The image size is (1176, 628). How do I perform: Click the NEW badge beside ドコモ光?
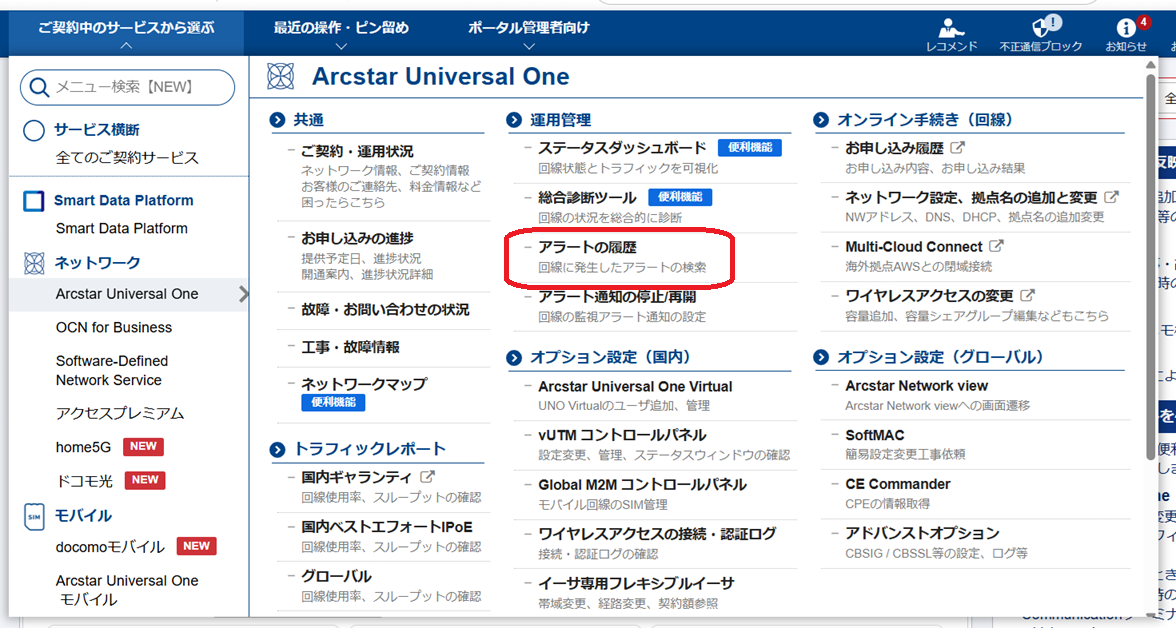(145, 480)
